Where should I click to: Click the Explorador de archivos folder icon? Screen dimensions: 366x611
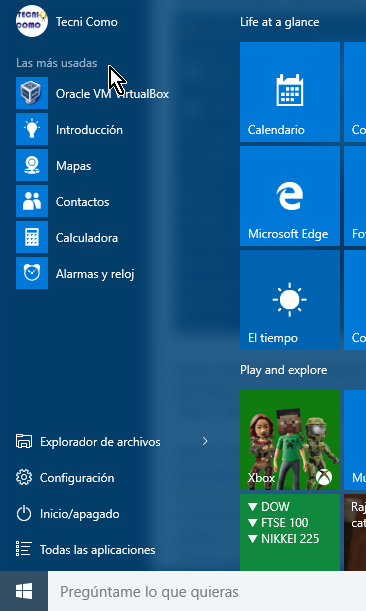coord(24,441)
